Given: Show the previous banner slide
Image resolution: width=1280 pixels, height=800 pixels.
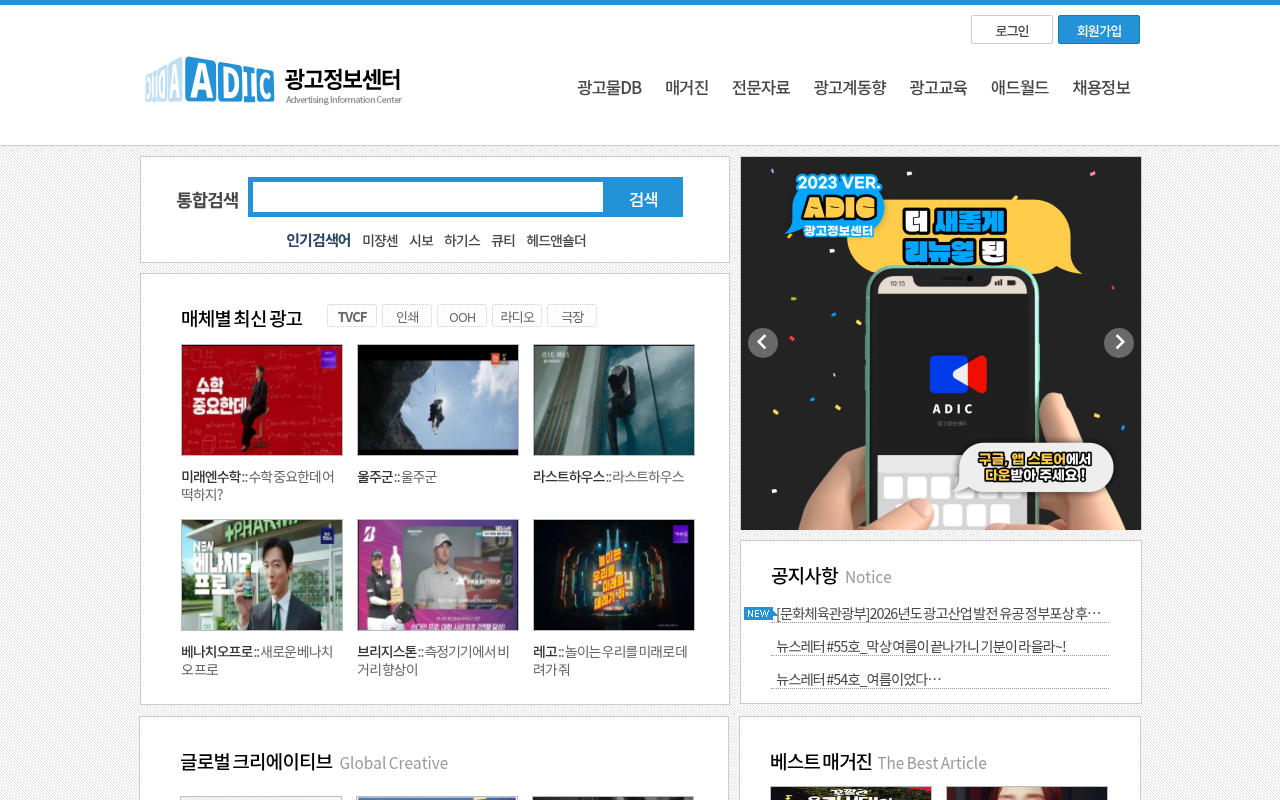Looking at the screenshot, I should (x=763, y=343).
